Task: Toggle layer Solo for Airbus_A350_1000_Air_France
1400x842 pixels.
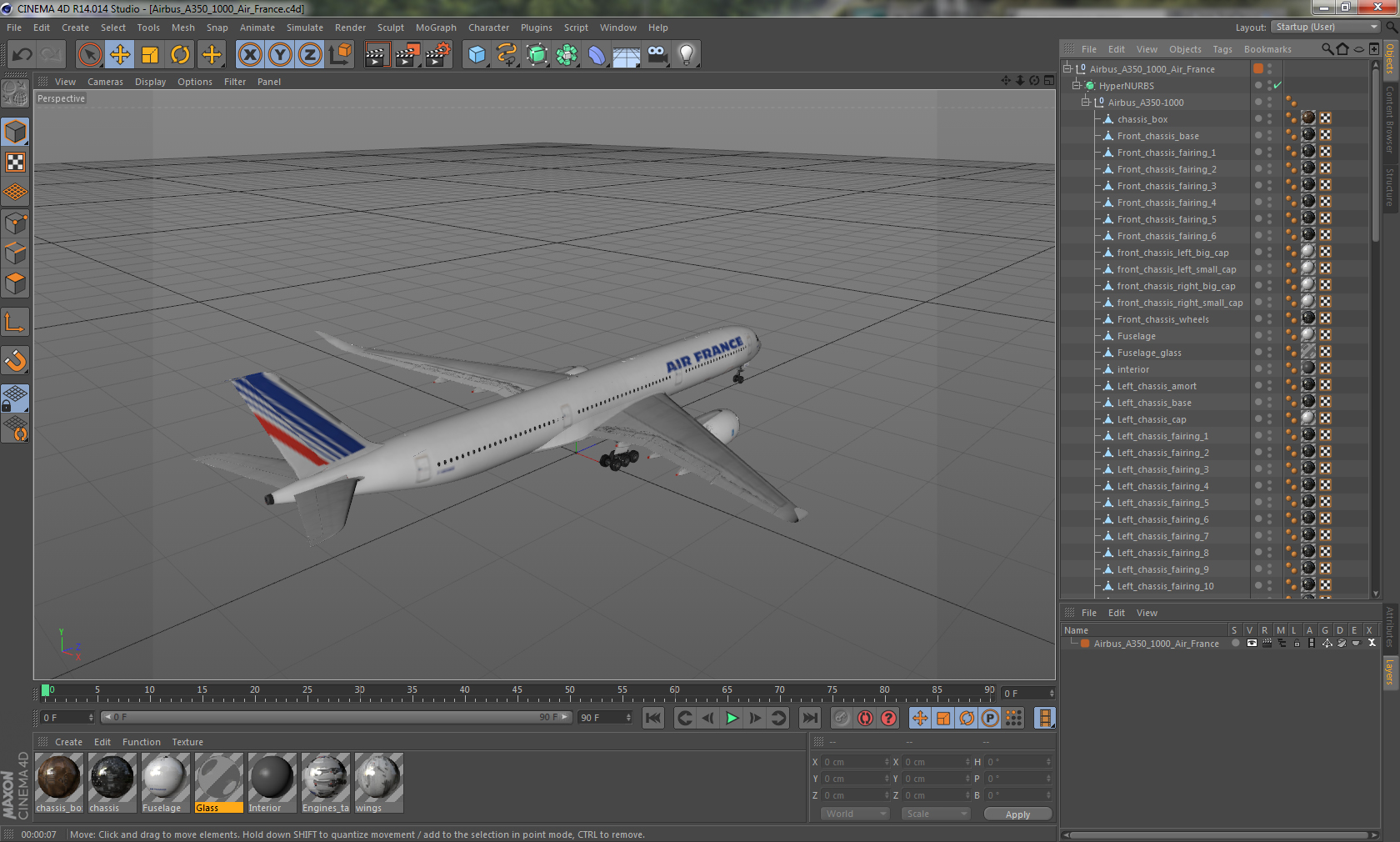Action: point(1236,643)
